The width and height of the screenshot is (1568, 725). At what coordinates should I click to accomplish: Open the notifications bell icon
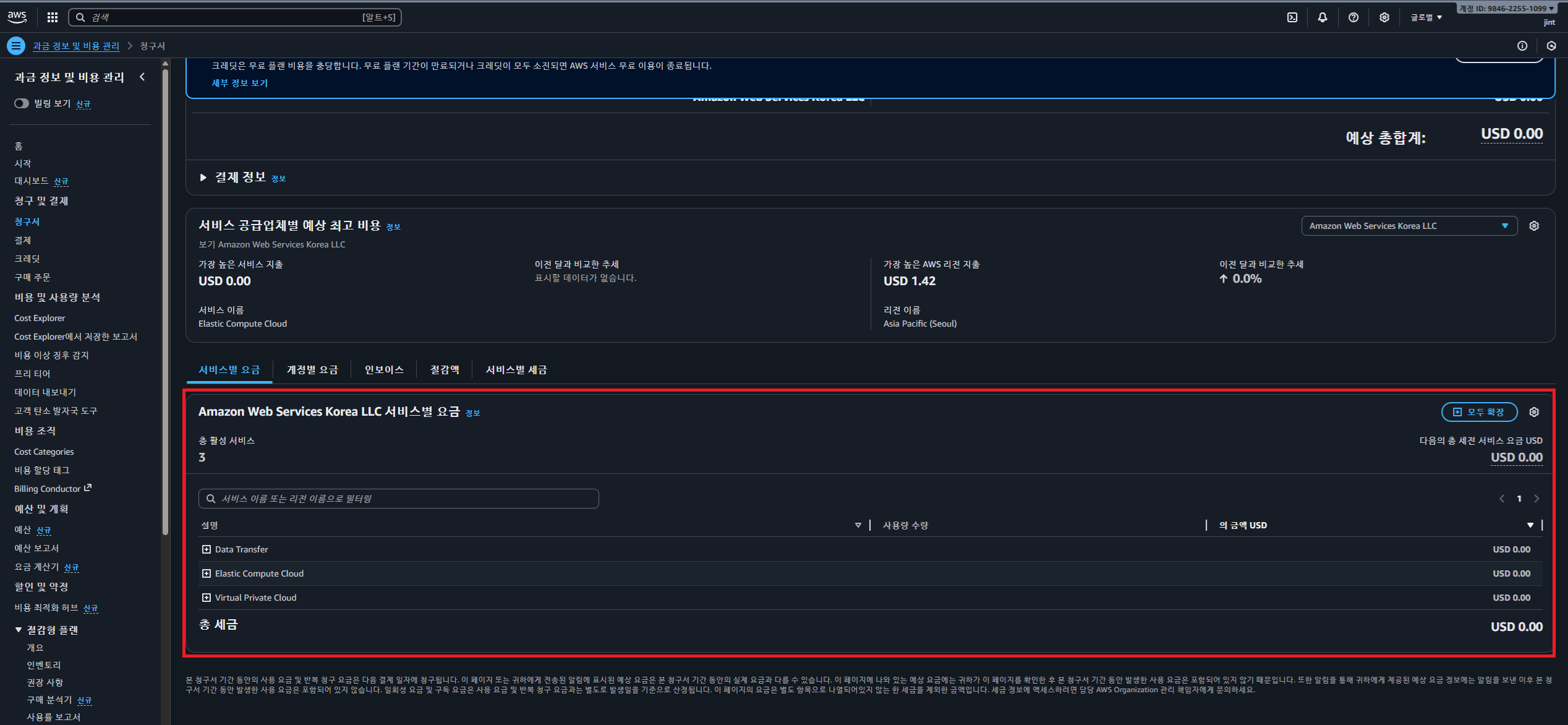(1323, 17)
